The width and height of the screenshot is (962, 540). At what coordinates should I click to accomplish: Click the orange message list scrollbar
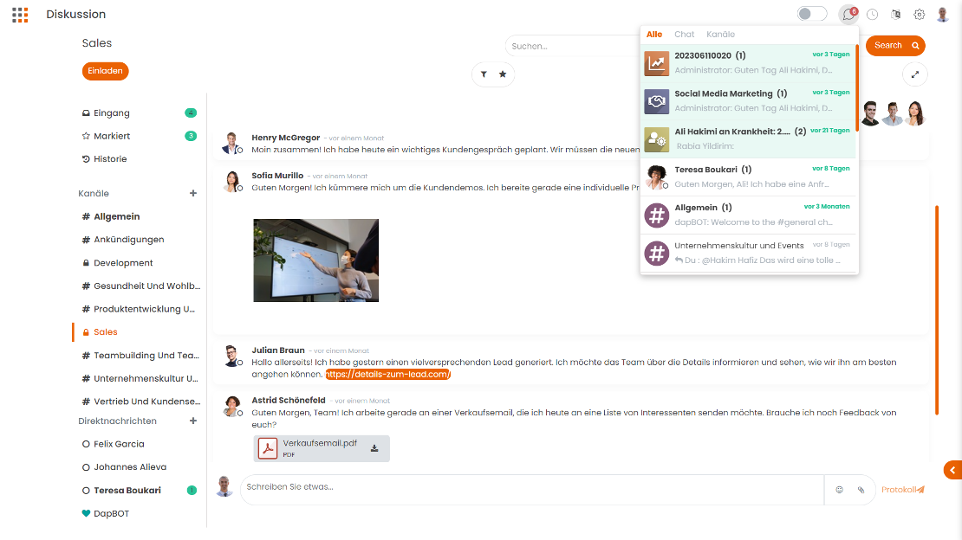pos(937,310)
